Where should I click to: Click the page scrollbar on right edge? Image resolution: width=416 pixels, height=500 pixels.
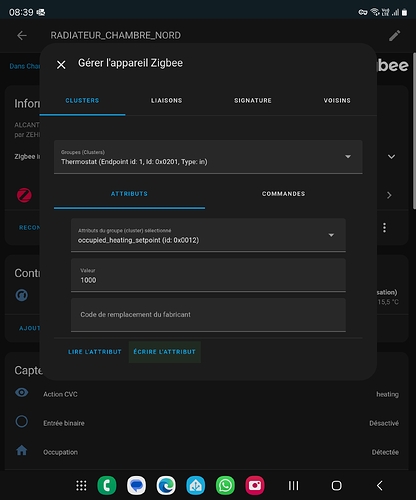414,131
